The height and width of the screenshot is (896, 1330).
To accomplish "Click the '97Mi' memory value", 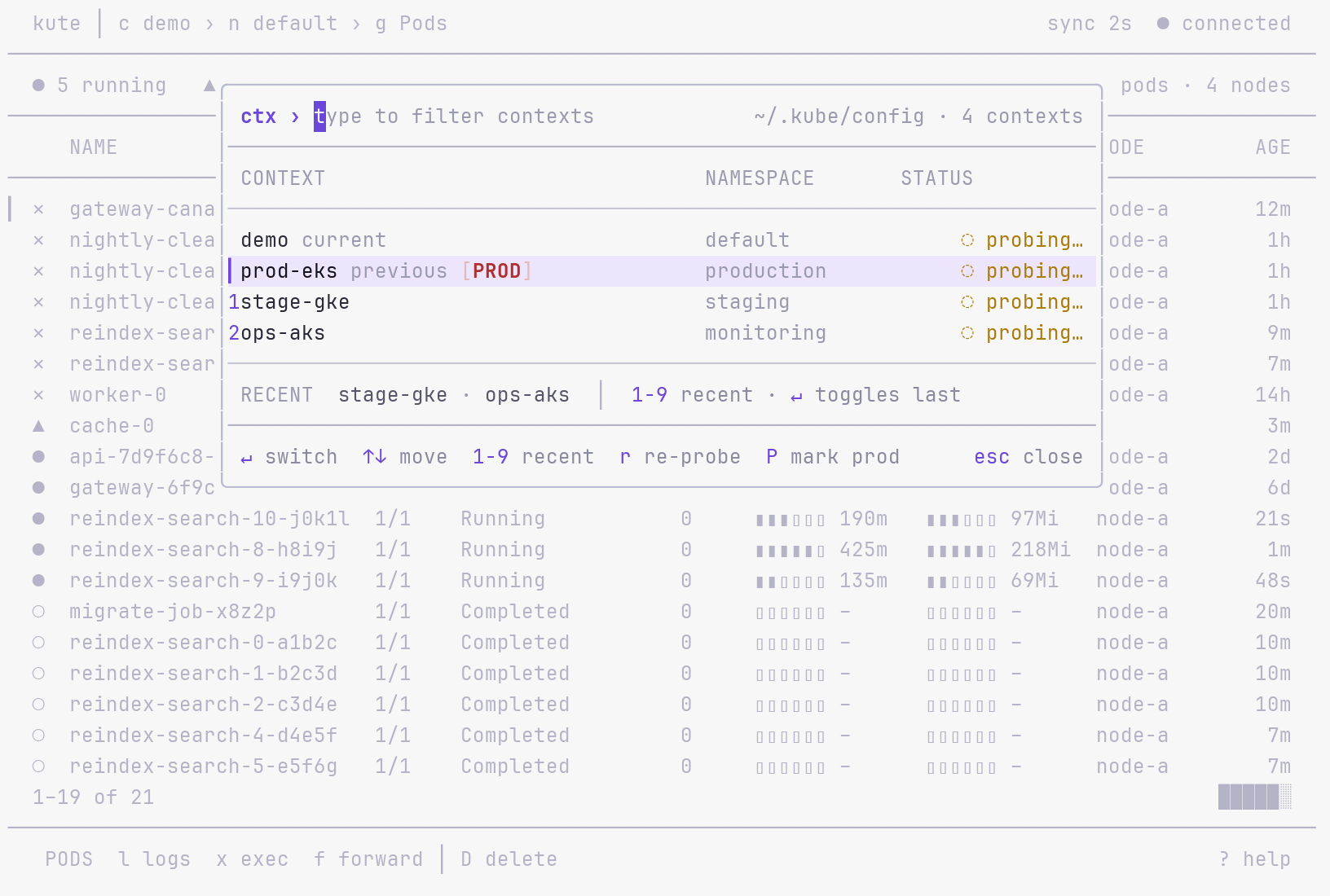I will tap(1035, 519).
